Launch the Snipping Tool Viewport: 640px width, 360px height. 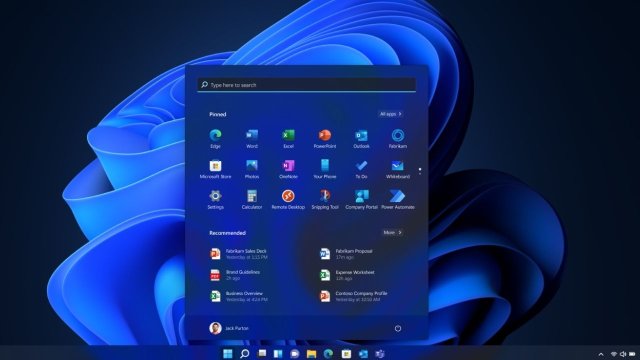(325, 200)
